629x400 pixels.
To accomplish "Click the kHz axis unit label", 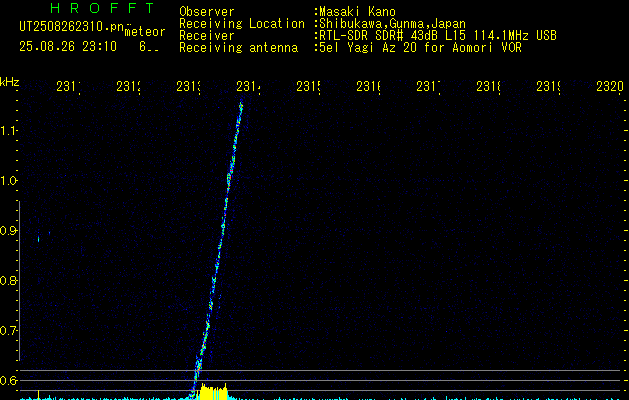I will (10, 82).
